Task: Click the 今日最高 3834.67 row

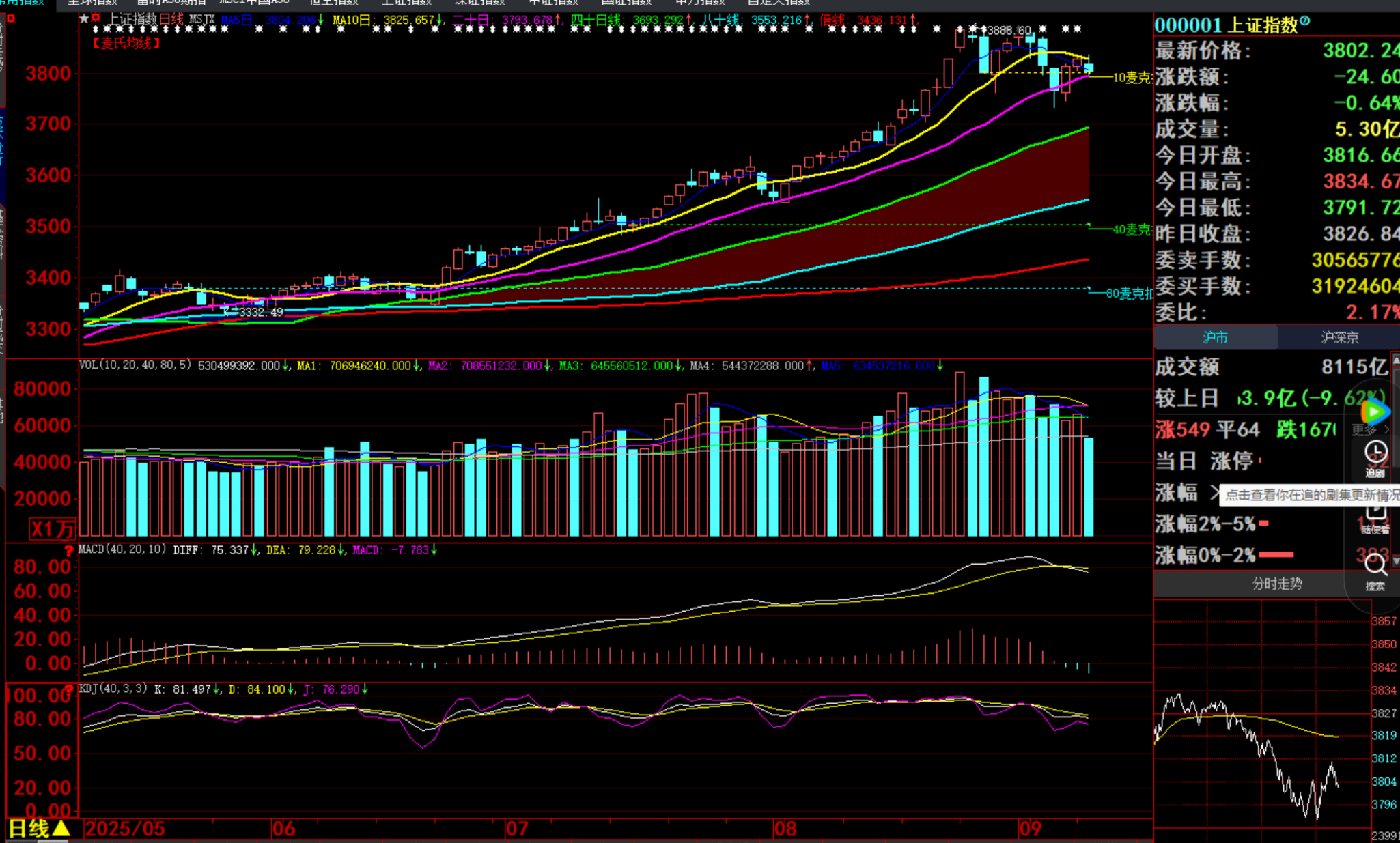Action: click(x=1277, y=182)
